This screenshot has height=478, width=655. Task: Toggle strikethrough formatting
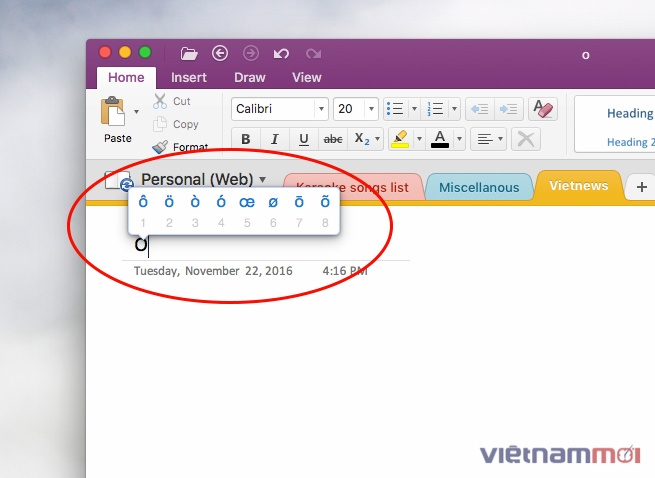[333, 139]
